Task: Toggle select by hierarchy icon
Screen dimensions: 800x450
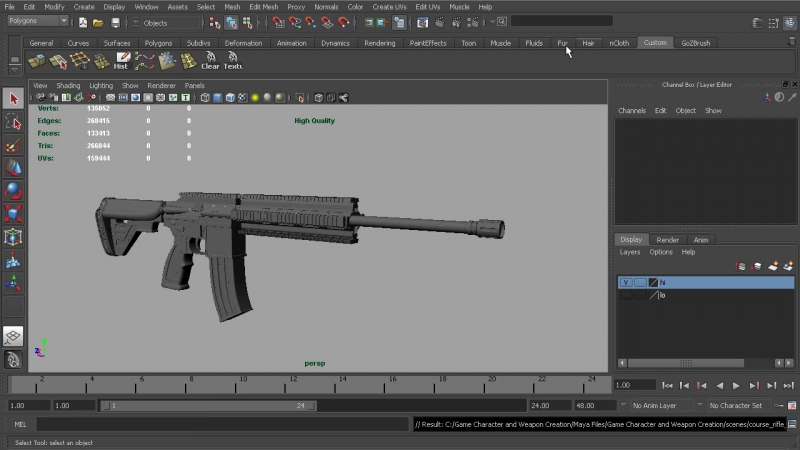Action: pyautogui.click(x=215, y=22)
